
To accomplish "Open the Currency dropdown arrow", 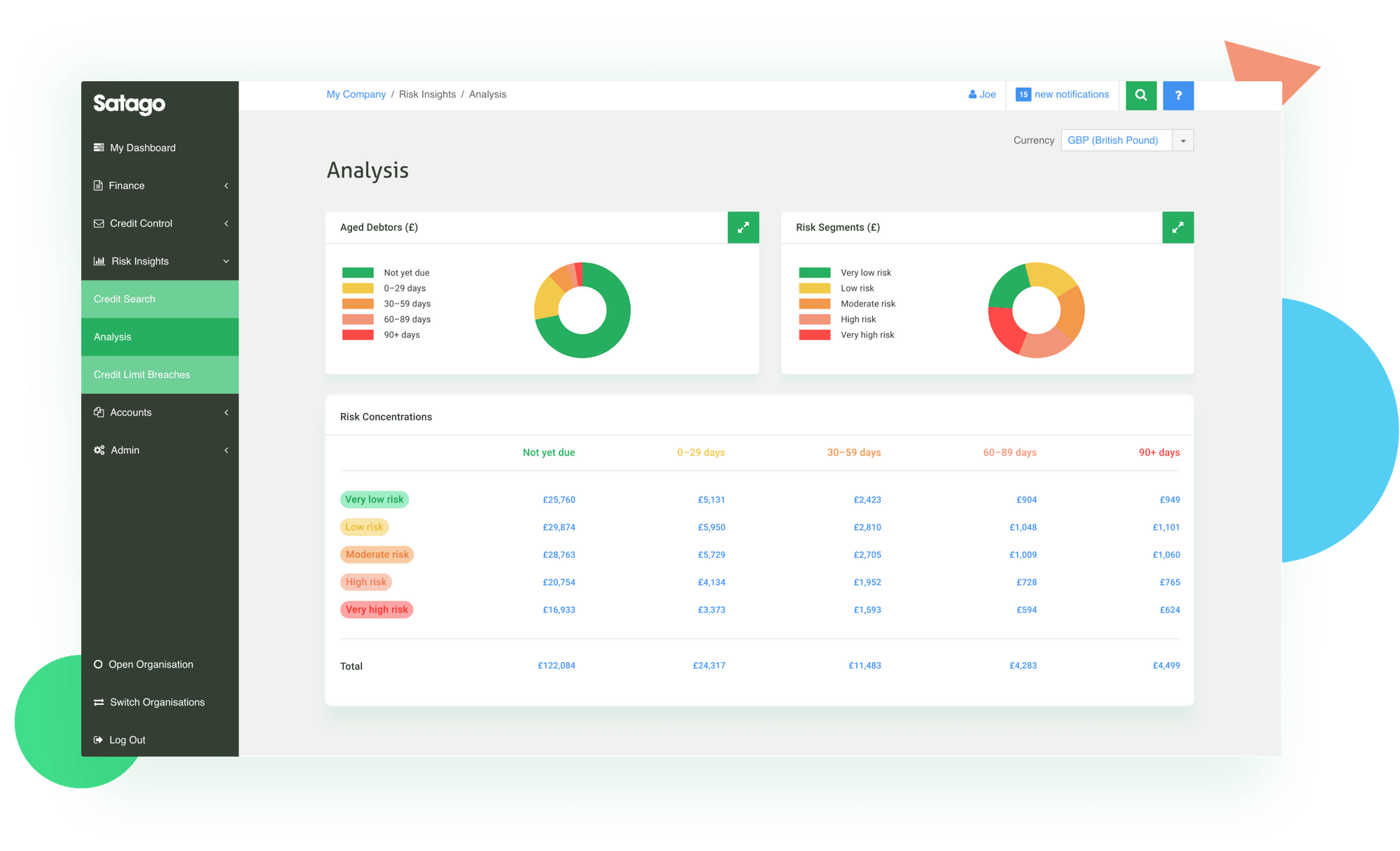I will pyautogui.click(x=1183, y=141).
